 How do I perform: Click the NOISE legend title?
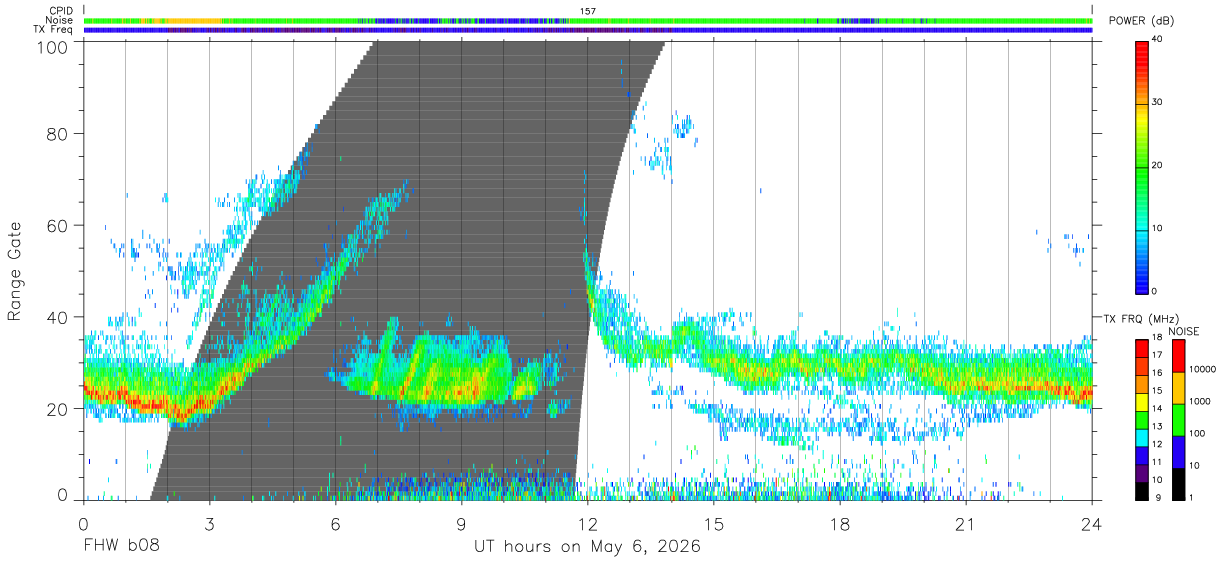tap(1183, 331)
